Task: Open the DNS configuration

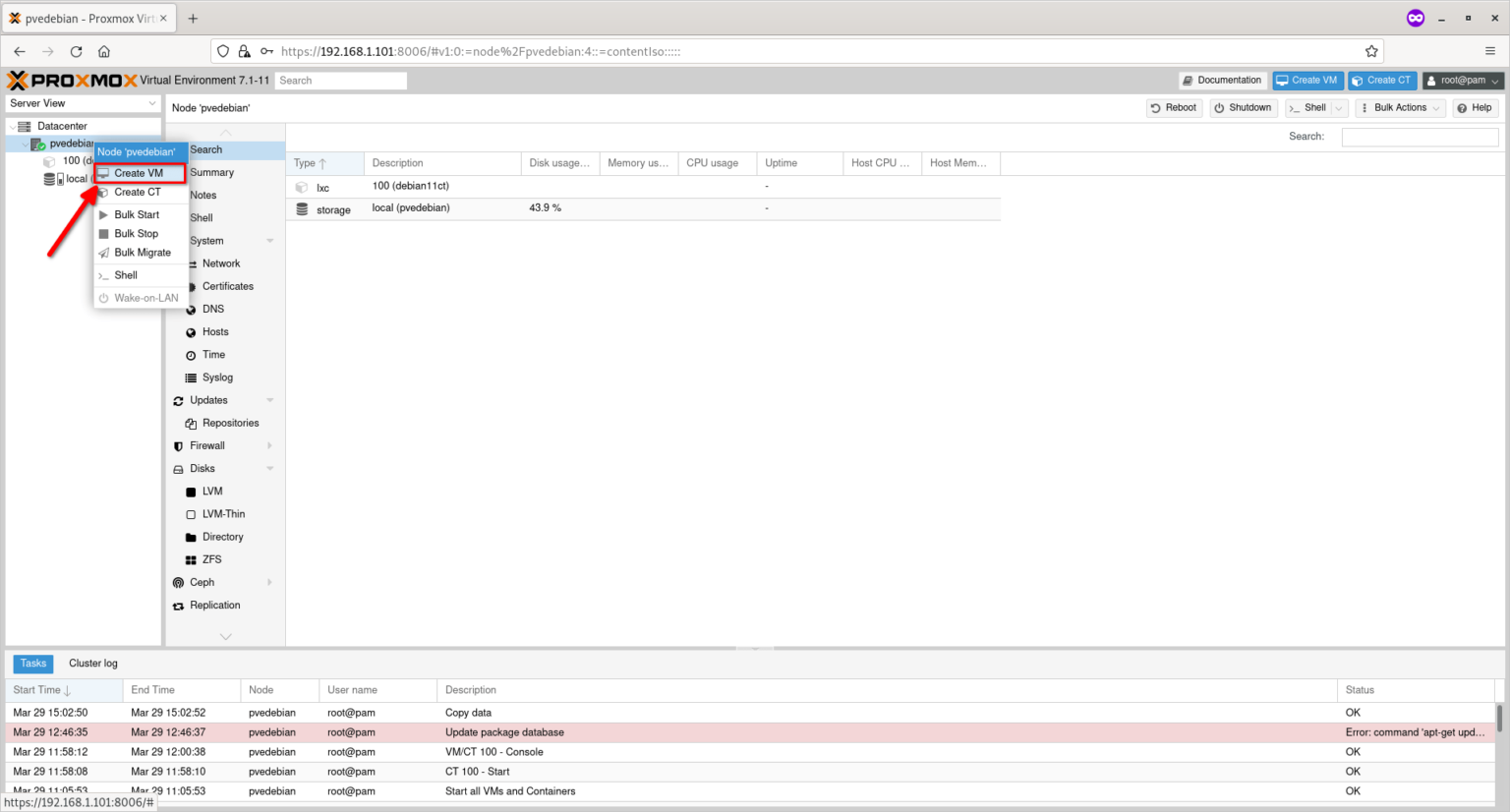Action: click(x=211, y=309)
